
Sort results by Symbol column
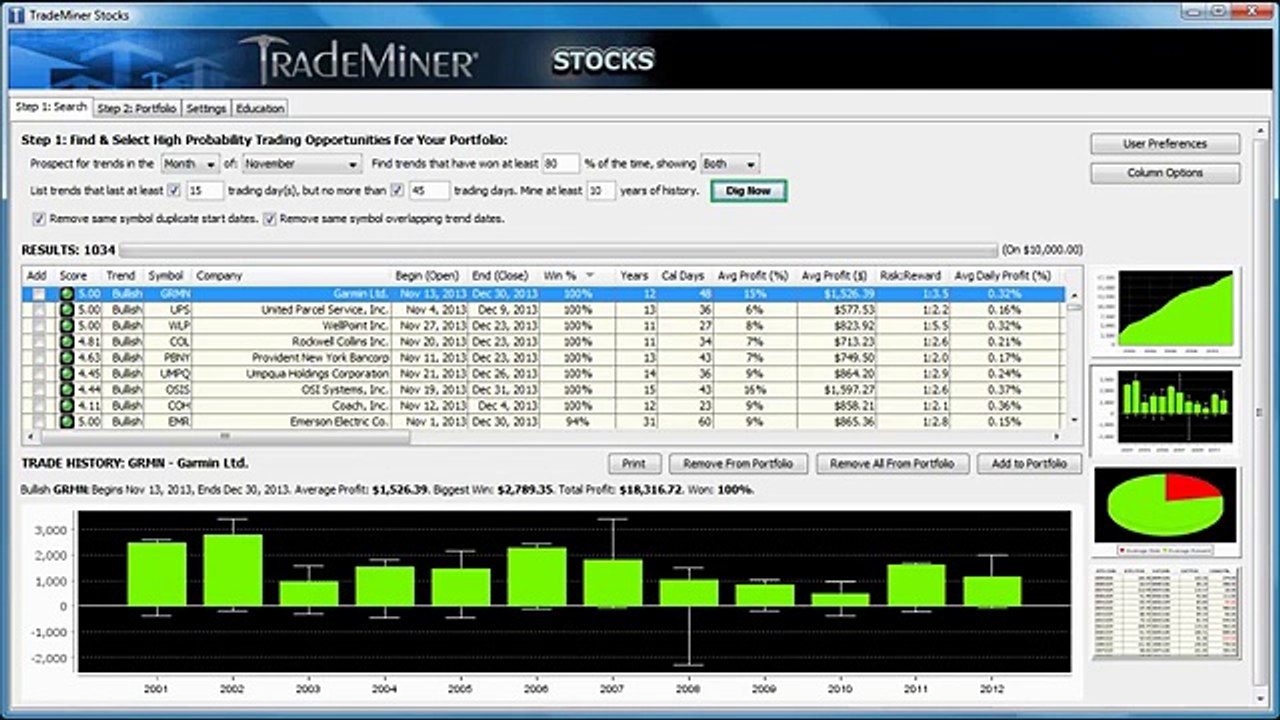[166, 275]
